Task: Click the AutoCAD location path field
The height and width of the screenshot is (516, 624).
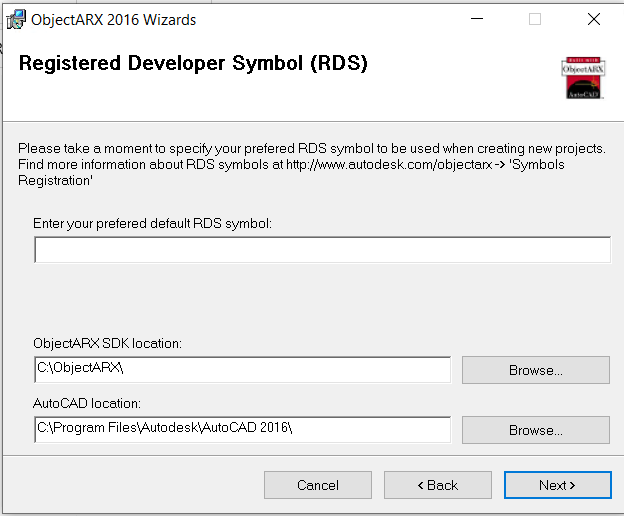Action: pyautogui.click(x=242, y=430)
